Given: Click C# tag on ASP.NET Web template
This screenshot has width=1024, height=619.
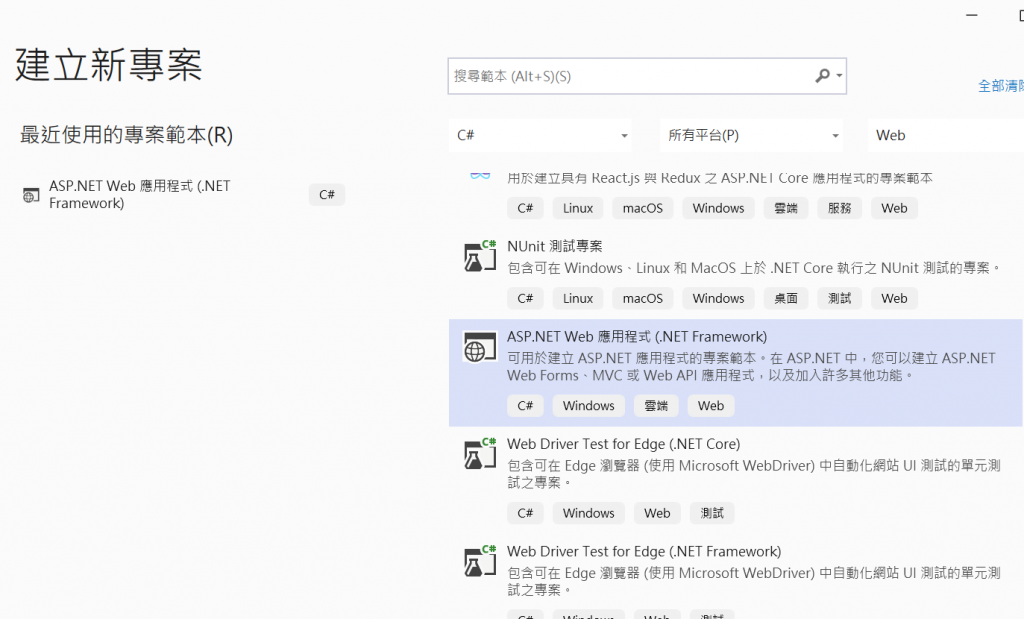Looking at the screenshot, I should coord(525,405).
